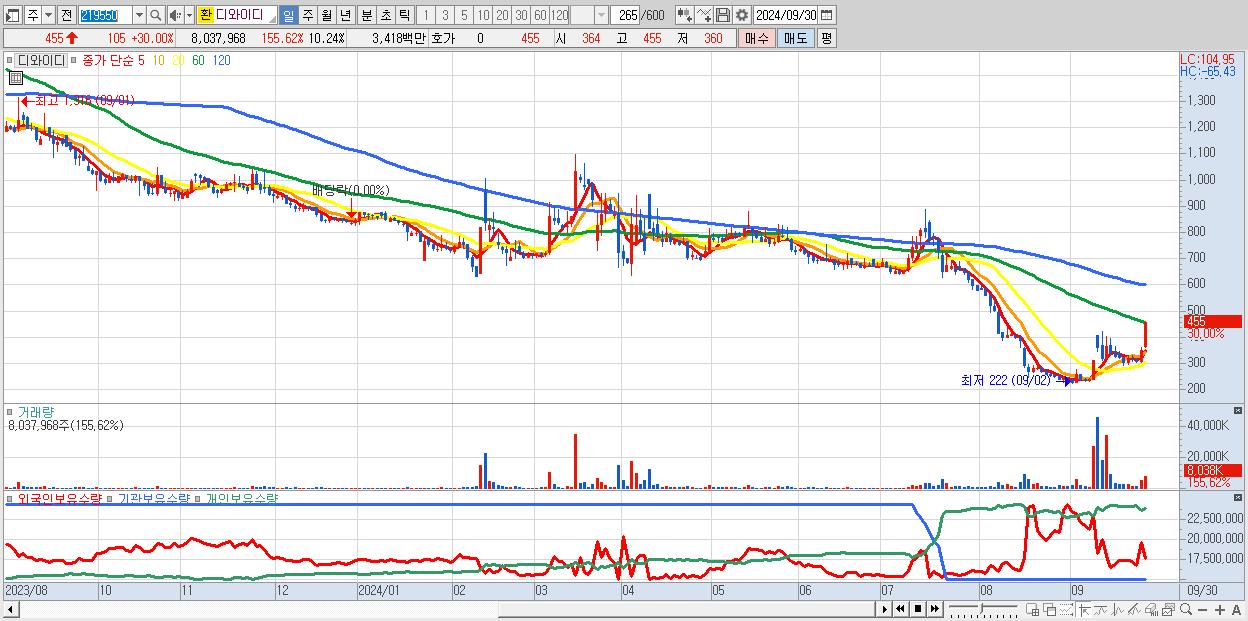1248x621 pixels.
Task: Click the multi-line indicator icon
Action: [x=1134, y=609]
